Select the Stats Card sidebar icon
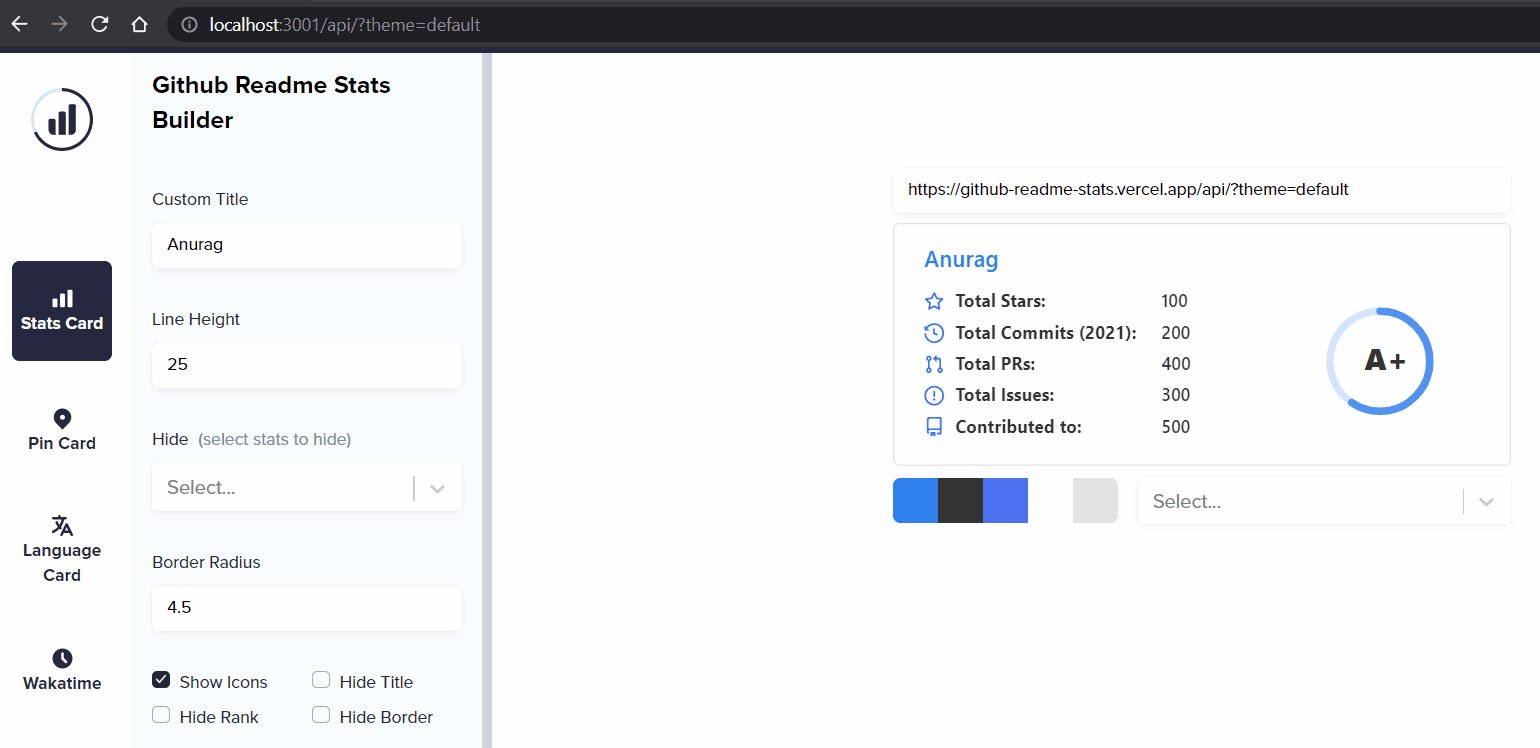Screen dimensions: 1540x748 (x=62, y=310)
